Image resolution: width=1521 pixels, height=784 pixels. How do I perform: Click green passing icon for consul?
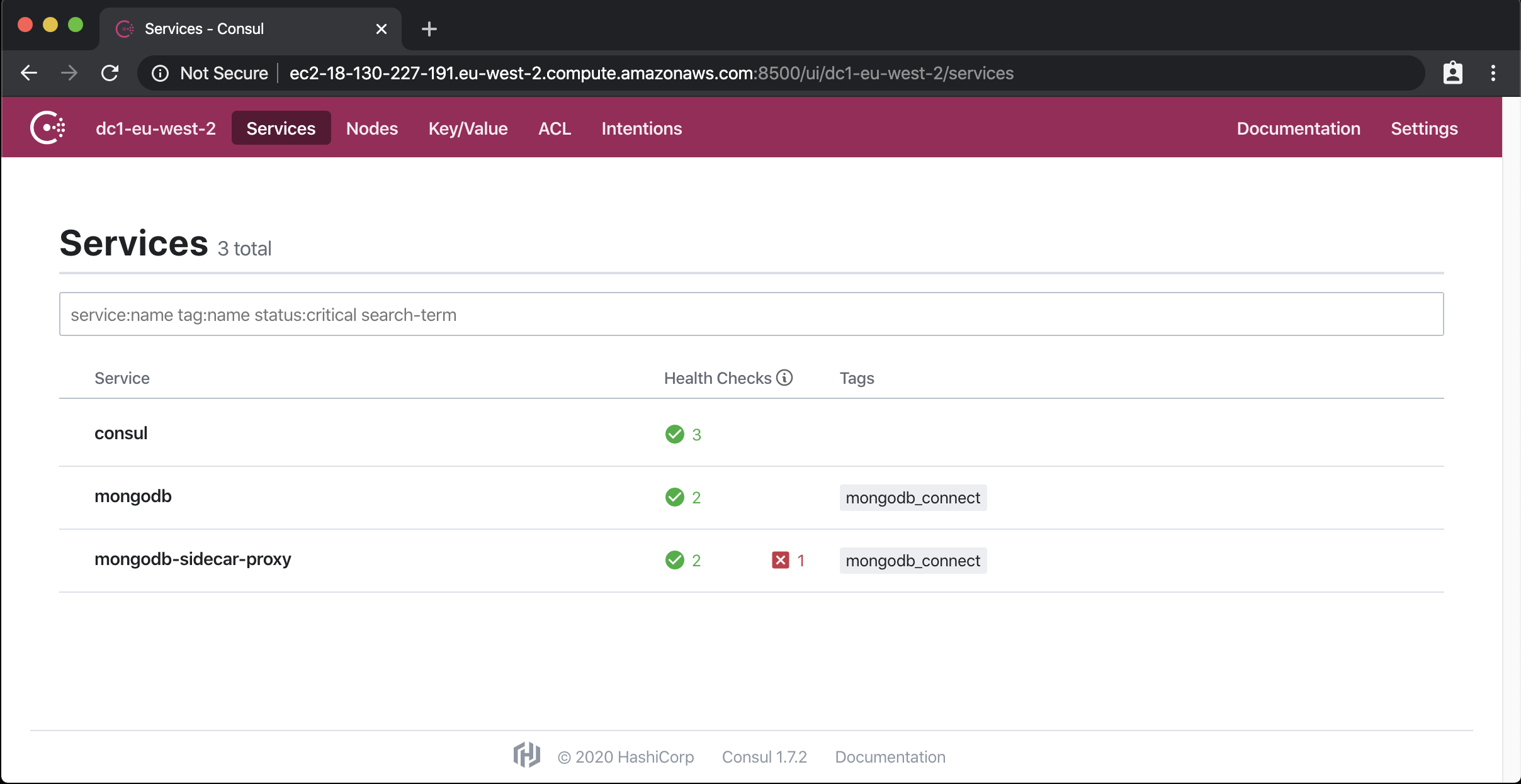(674, 434)
